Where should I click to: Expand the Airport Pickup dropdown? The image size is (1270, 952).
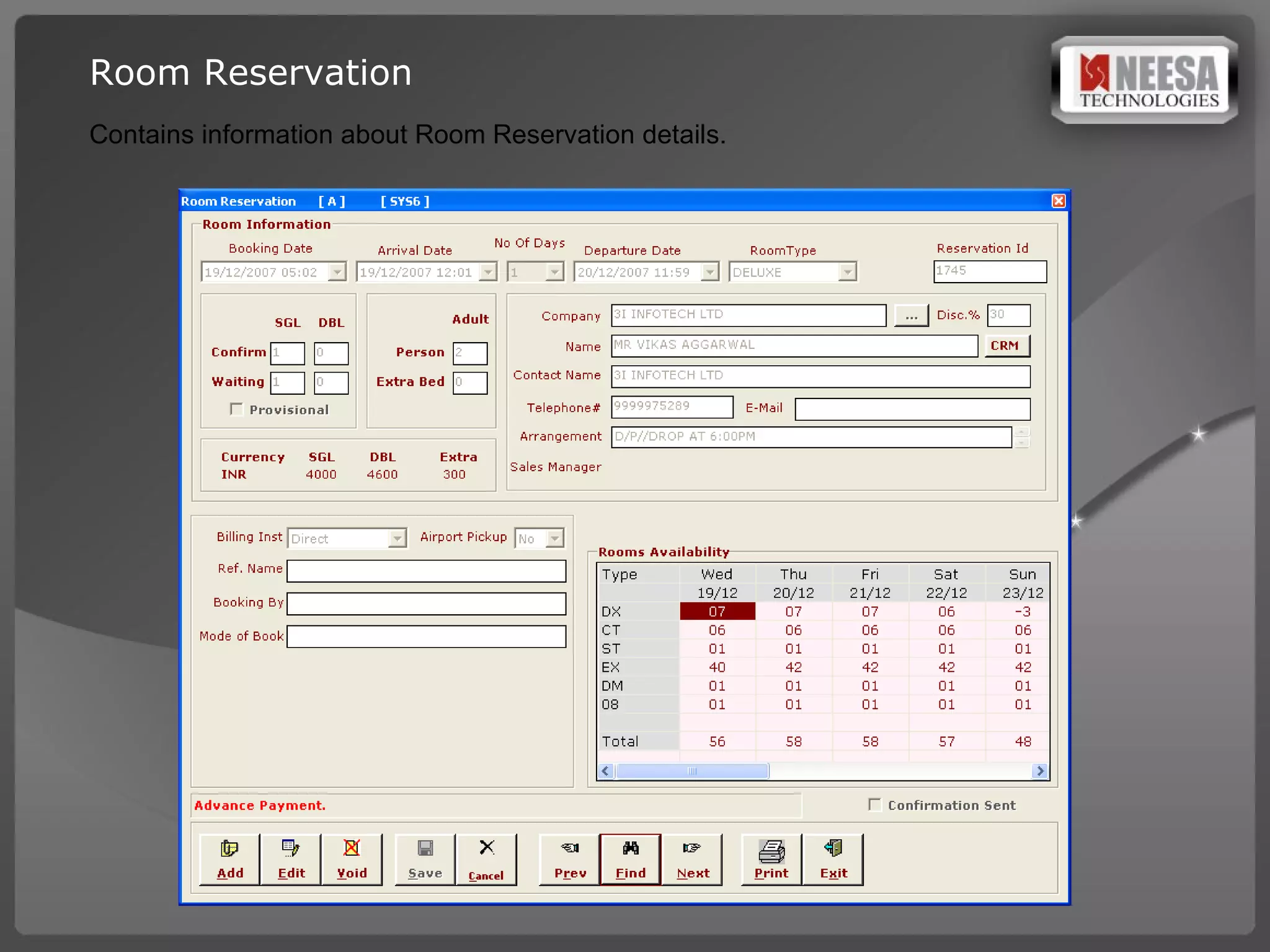(554, 538)
